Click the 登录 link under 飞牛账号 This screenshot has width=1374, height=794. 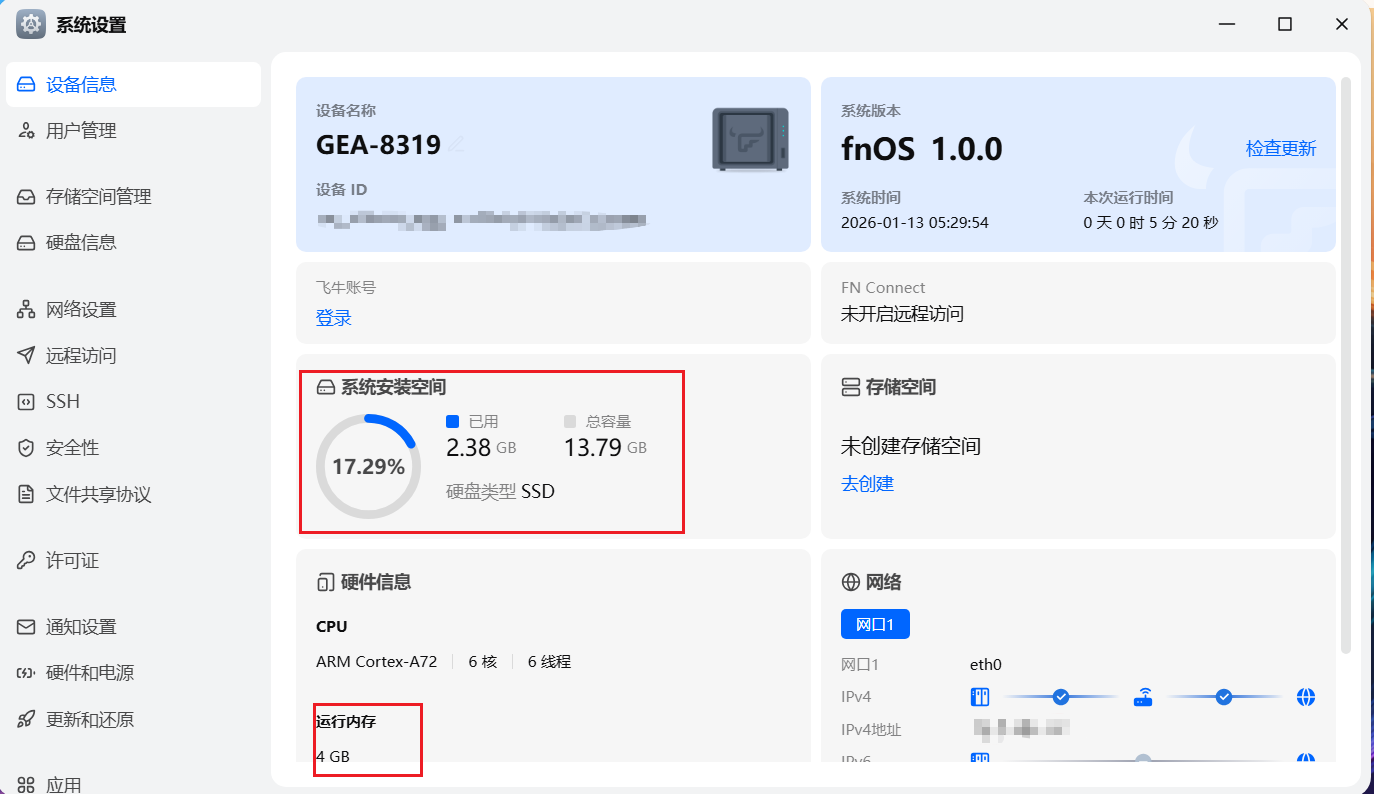tap(334, 318)
